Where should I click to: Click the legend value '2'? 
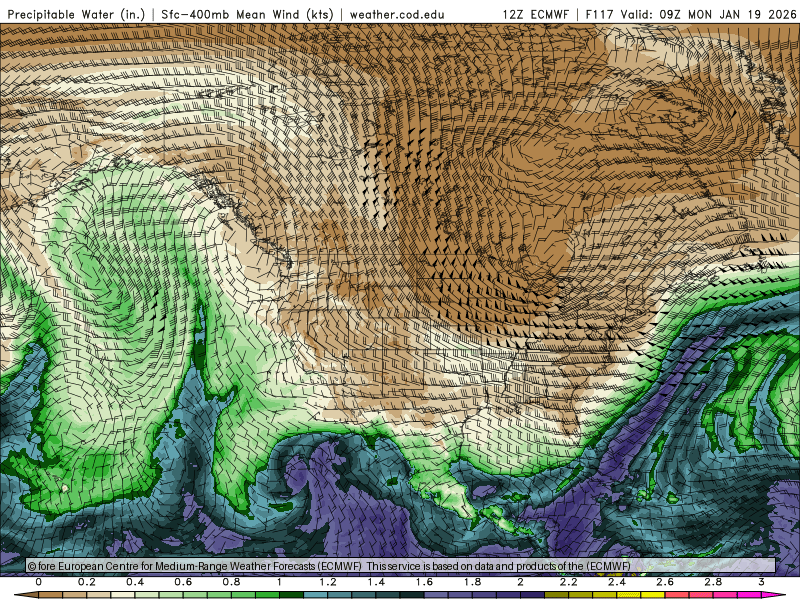(x=520, y=582)
